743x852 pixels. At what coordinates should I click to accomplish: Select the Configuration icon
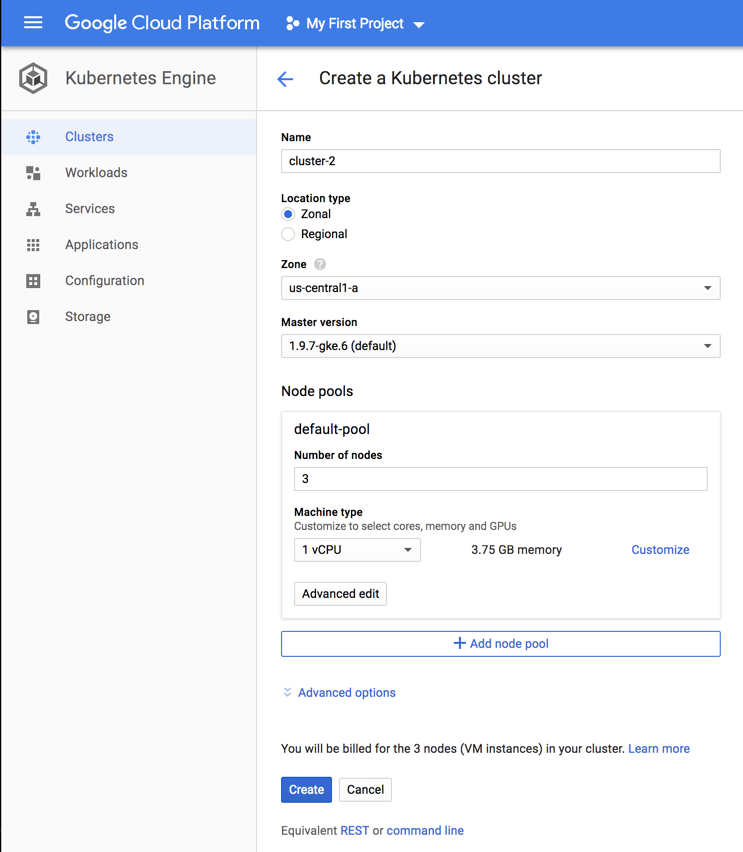(35, 280)
